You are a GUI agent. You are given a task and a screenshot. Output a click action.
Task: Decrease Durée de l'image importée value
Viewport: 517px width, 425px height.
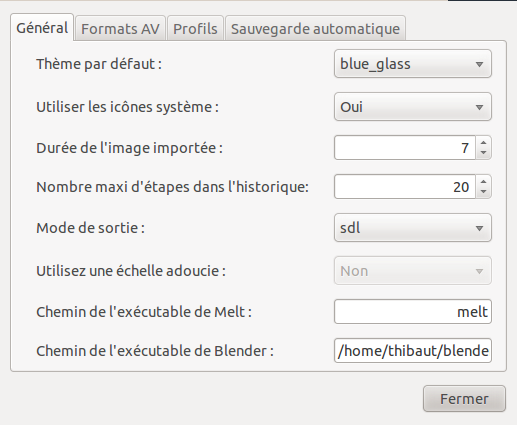(483, 153)
